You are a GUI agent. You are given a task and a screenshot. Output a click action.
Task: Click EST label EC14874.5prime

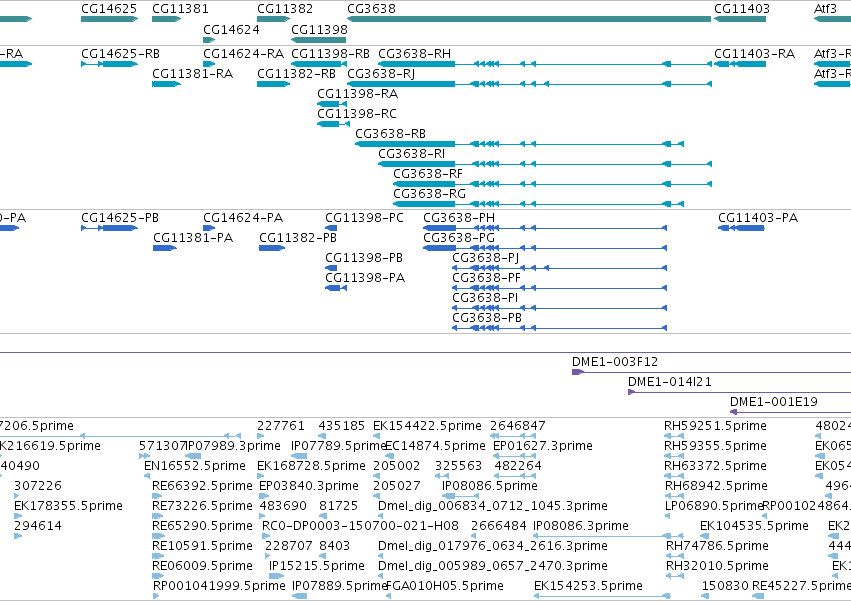[435, 446]
